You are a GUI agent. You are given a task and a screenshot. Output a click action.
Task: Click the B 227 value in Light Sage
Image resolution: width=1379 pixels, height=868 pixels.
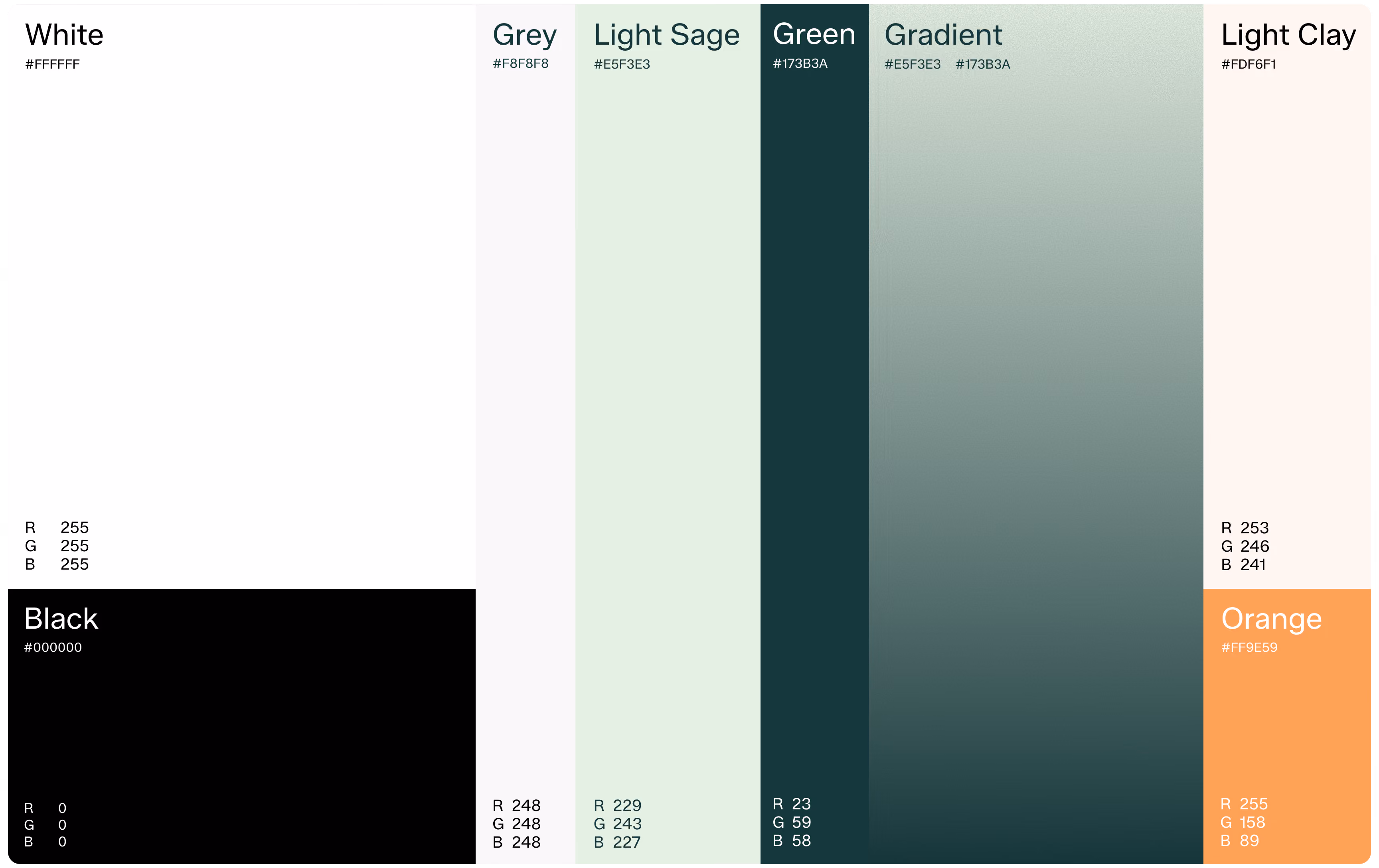(617, 842)
